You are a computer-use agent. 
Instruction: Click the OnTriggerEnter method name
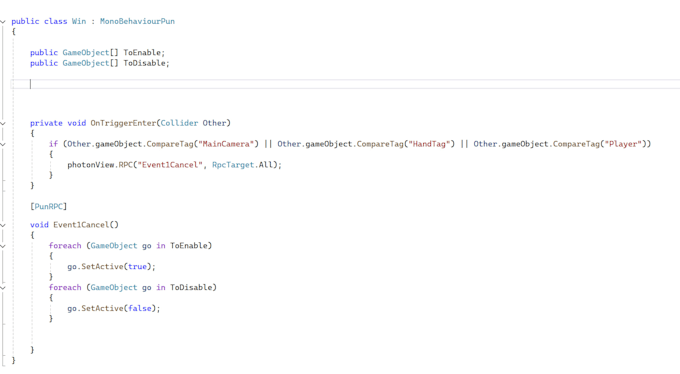pos(123,123)
